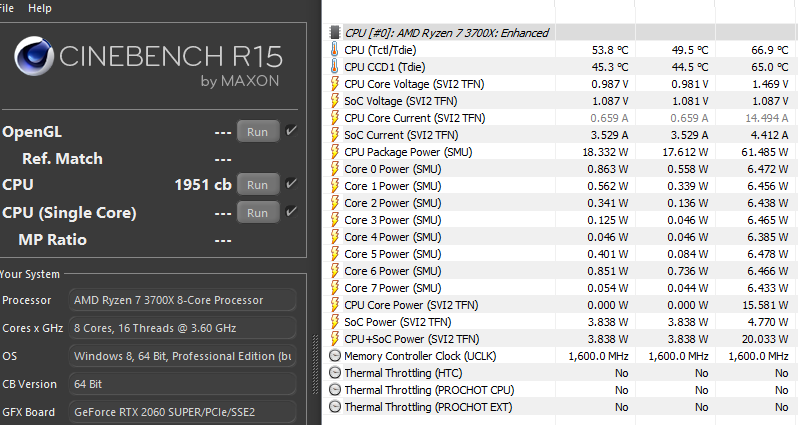The width and height of the screenshot is (798, 425).
Task: Click the Cinebench R15 sphere logo
Action: 34,56
